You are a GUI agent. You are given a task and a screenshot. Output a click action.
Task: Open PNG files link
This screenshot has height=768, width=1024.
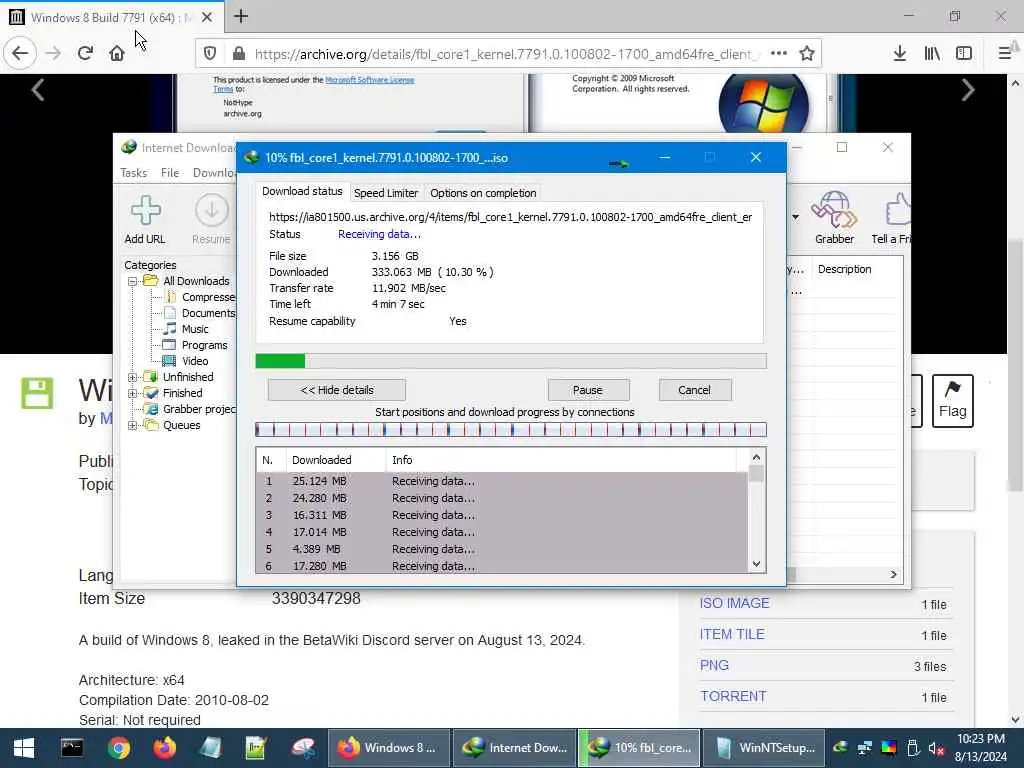click(x=714, y=665)
